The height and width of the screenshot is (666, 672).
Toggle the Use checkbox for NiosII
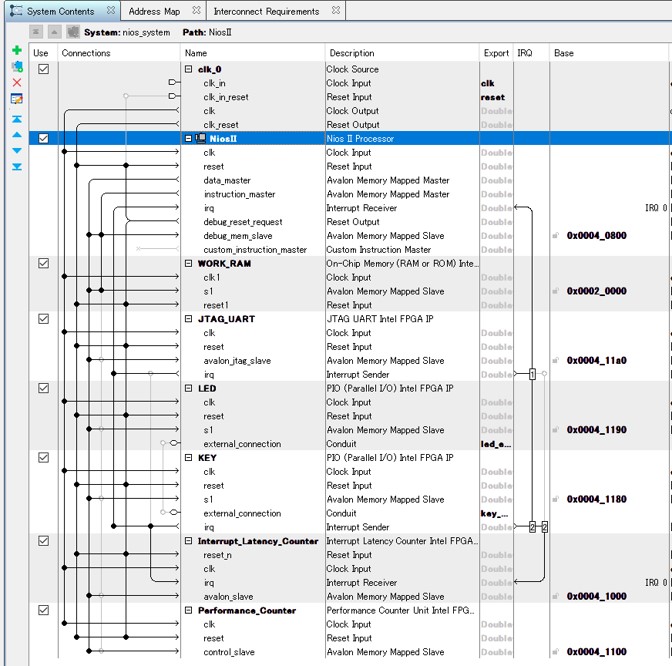coord(43,138)
